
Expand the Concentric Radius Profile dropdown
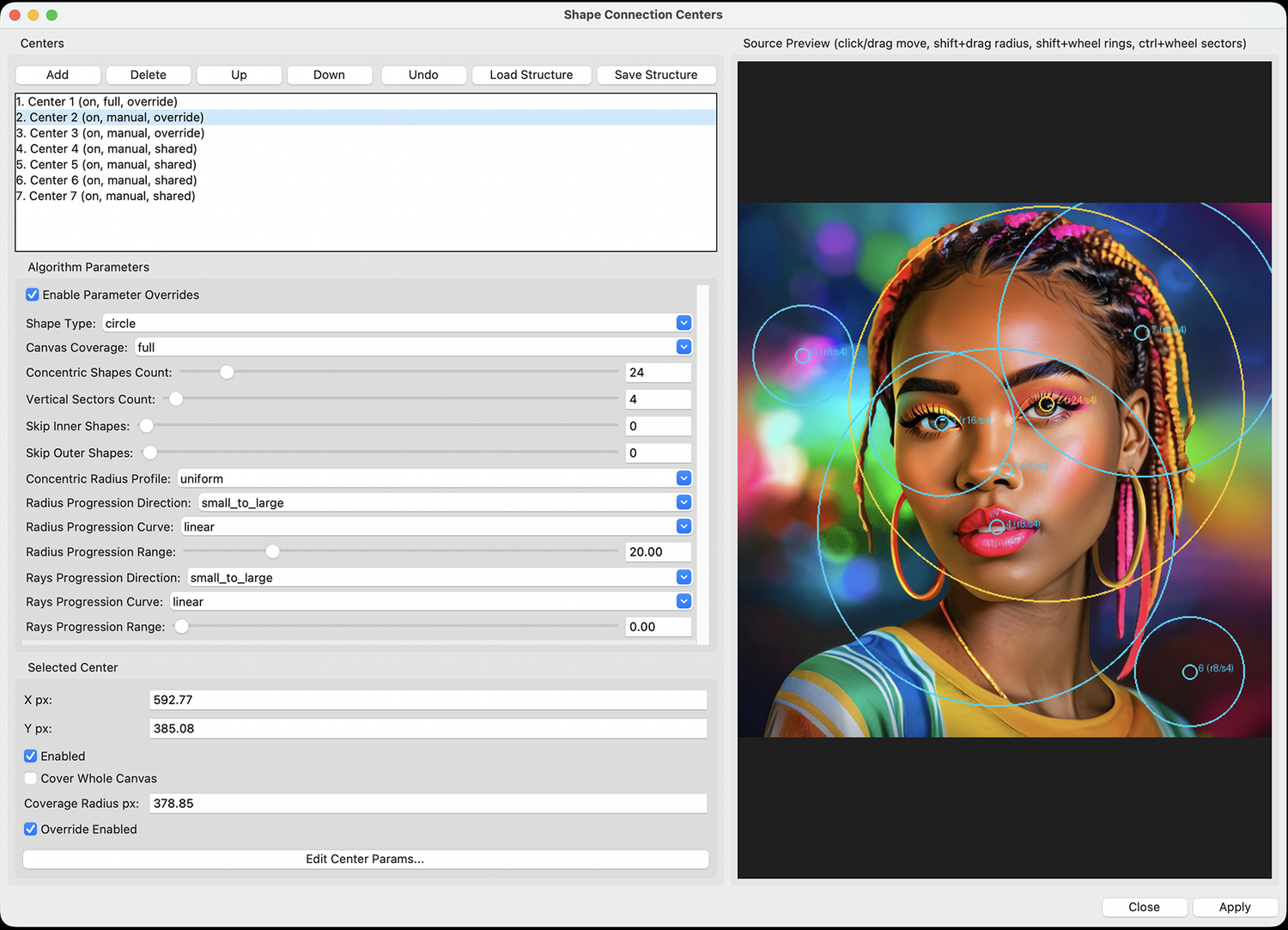tap(434, 478)
